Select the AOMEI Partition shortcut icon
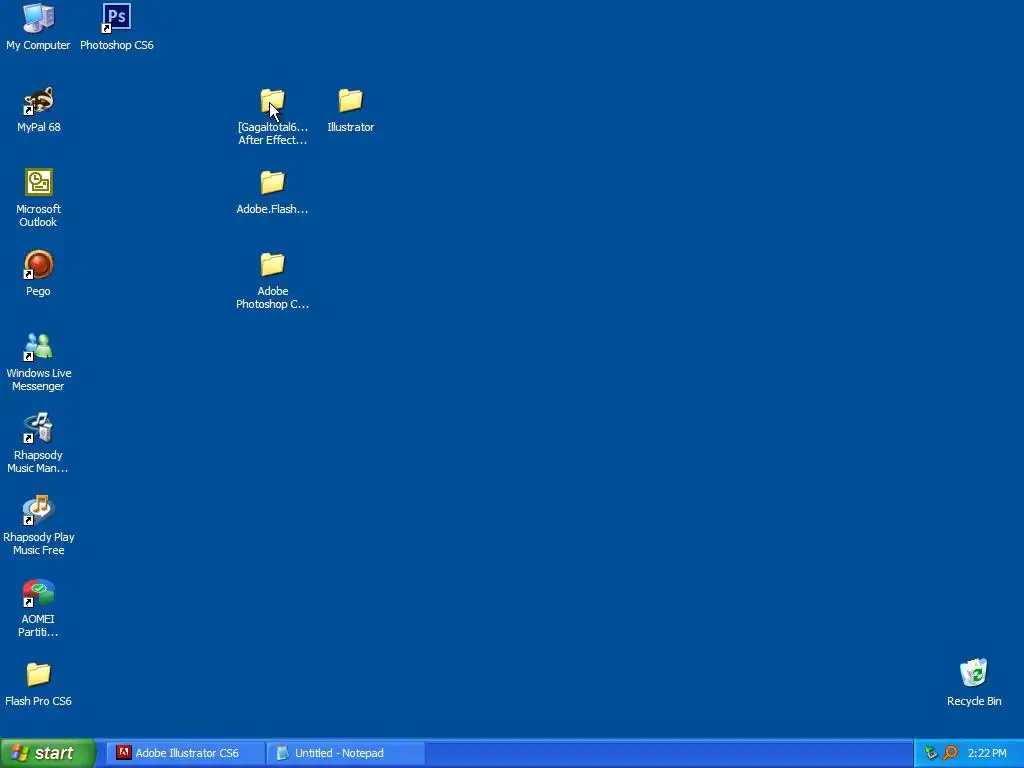Screen dimensions: 1024x768 pyautogui.click(x=39, y=593)
